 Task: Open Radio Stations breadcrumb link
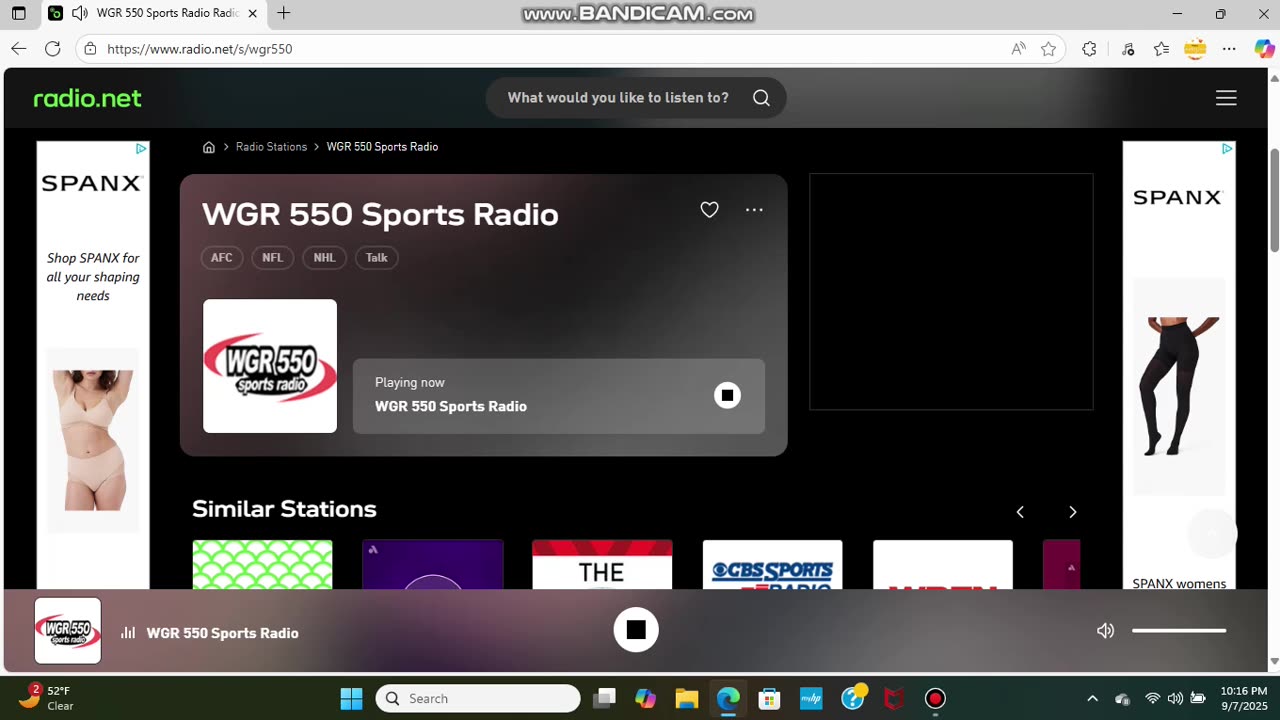click(x=271, y=147)
